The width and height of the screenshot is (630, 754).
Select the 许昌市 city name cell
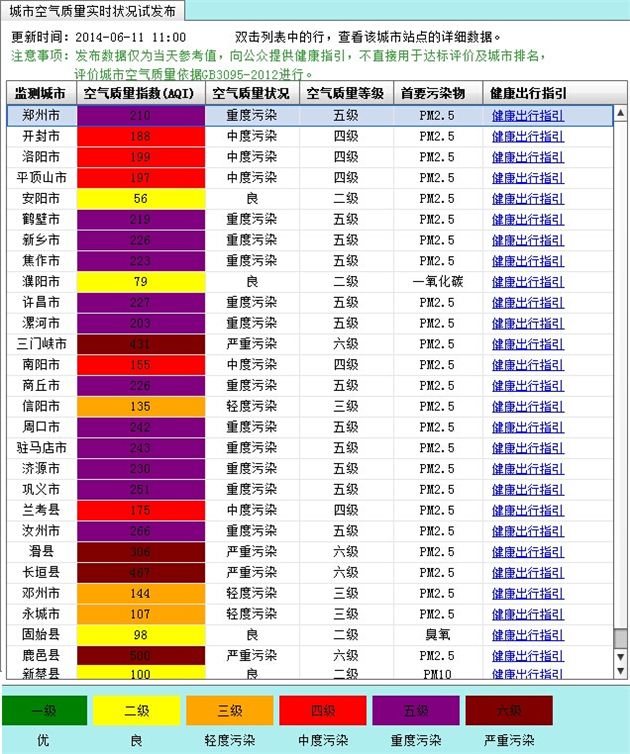click(42, 302)
